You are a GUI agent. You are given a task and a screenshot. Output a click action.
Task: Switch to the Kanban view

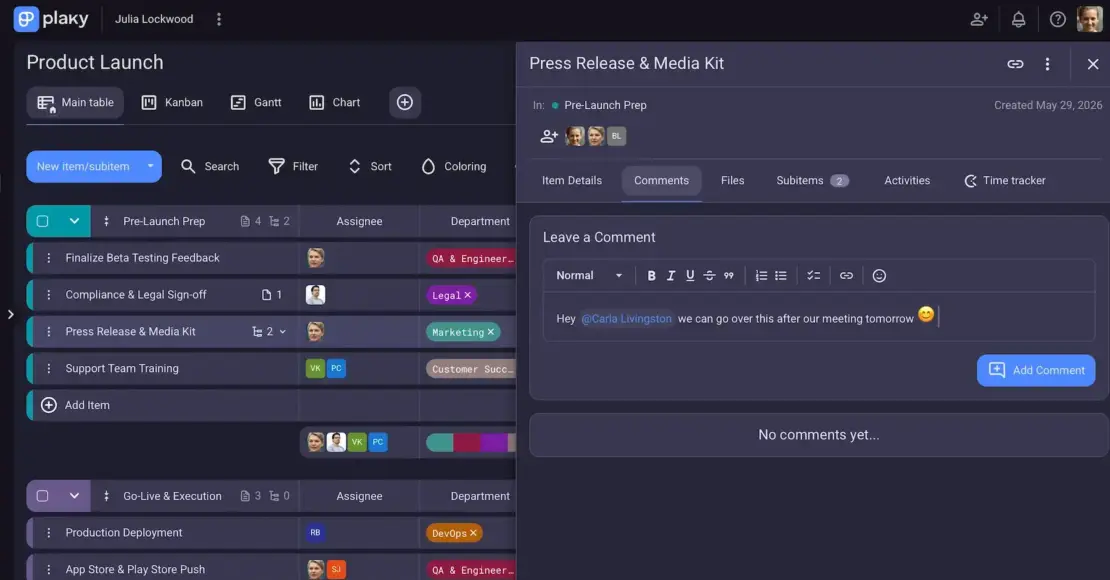tap(172, 103)
